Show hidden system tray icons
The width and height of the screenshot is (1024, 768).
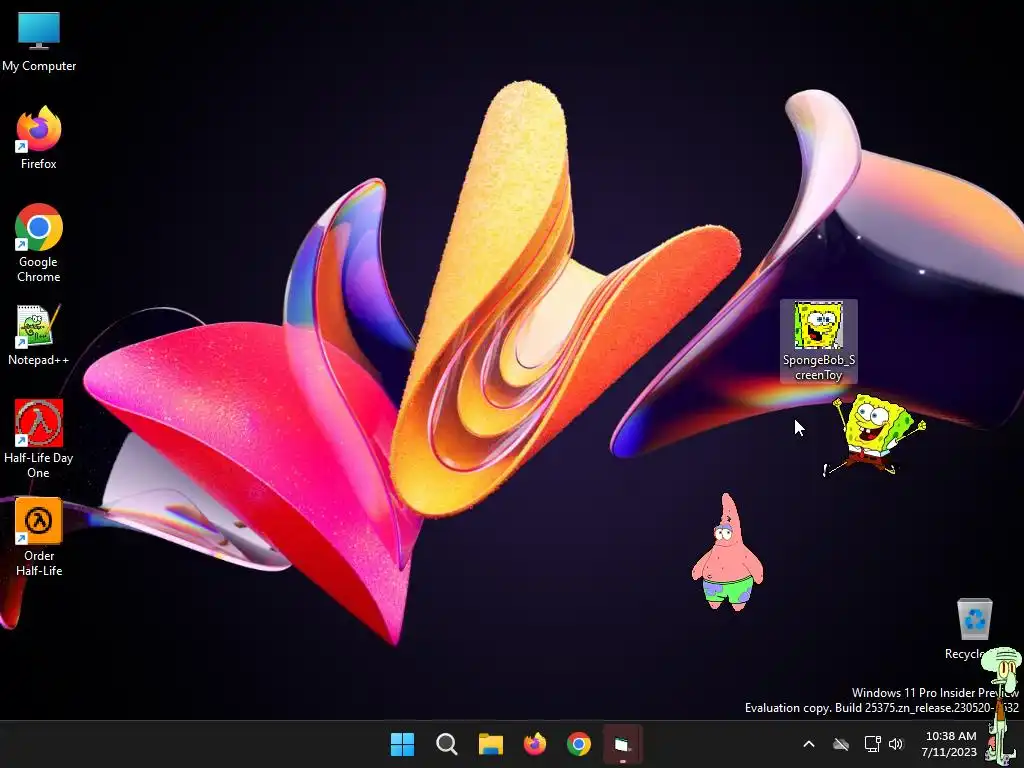click(x=808, y=744)
